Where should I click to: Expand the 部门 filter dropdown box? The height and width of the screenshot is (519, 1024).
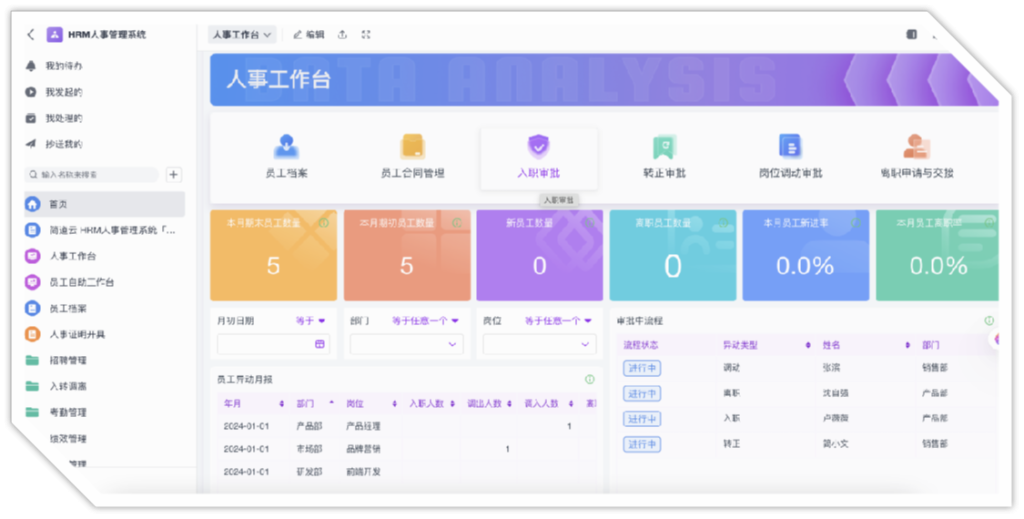click(406, 344)
